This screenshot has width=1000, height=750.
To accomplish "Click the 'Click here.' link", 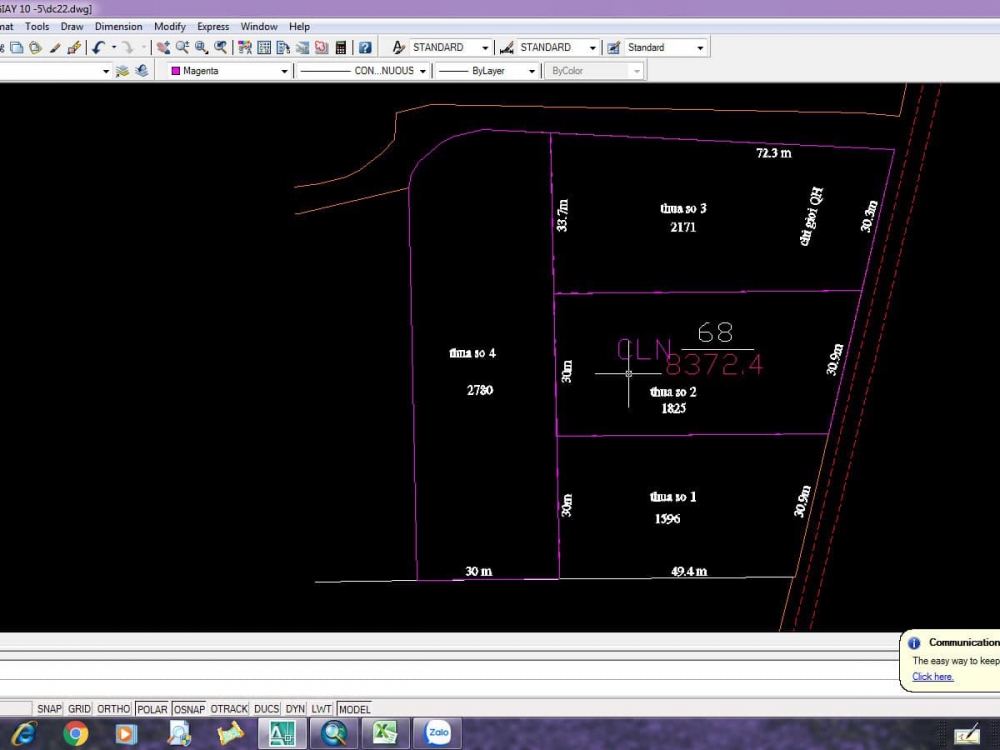I will 932,677.
